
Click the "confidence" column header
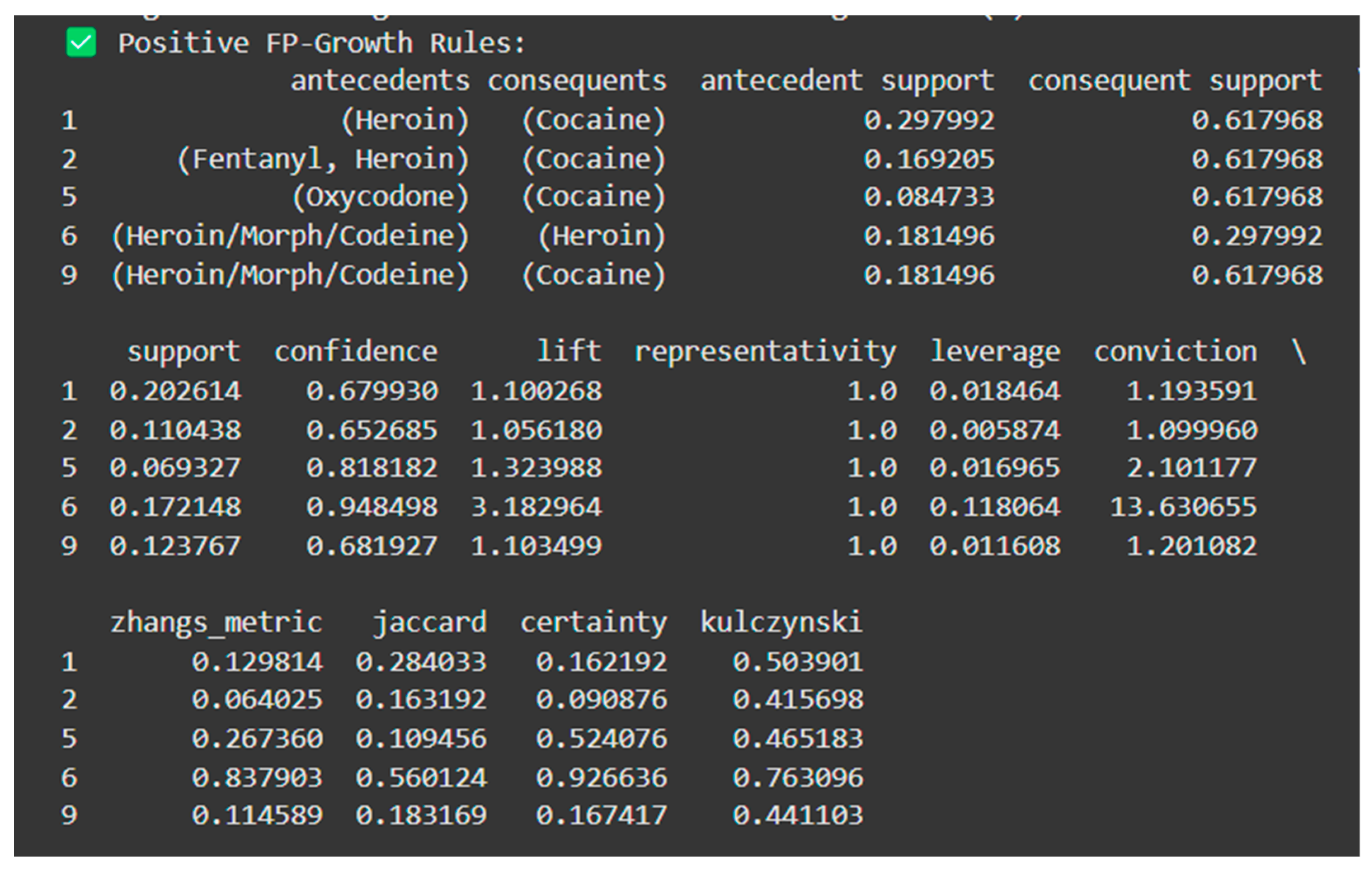pos(356,351)
